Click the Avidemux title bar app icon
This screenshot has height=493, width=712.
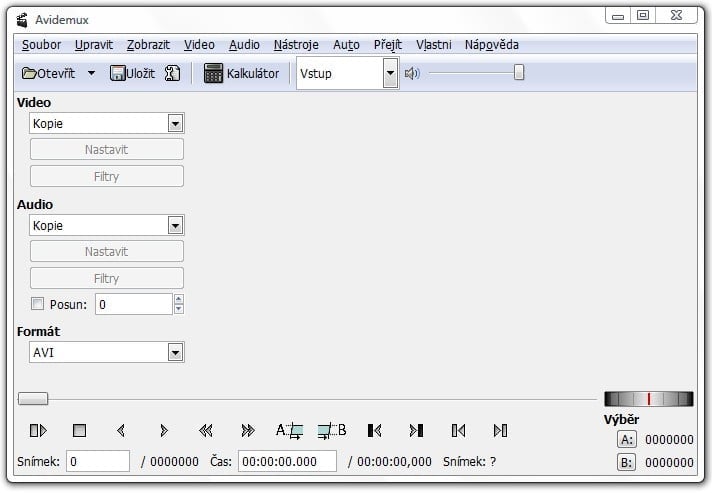tap(22, 20)
